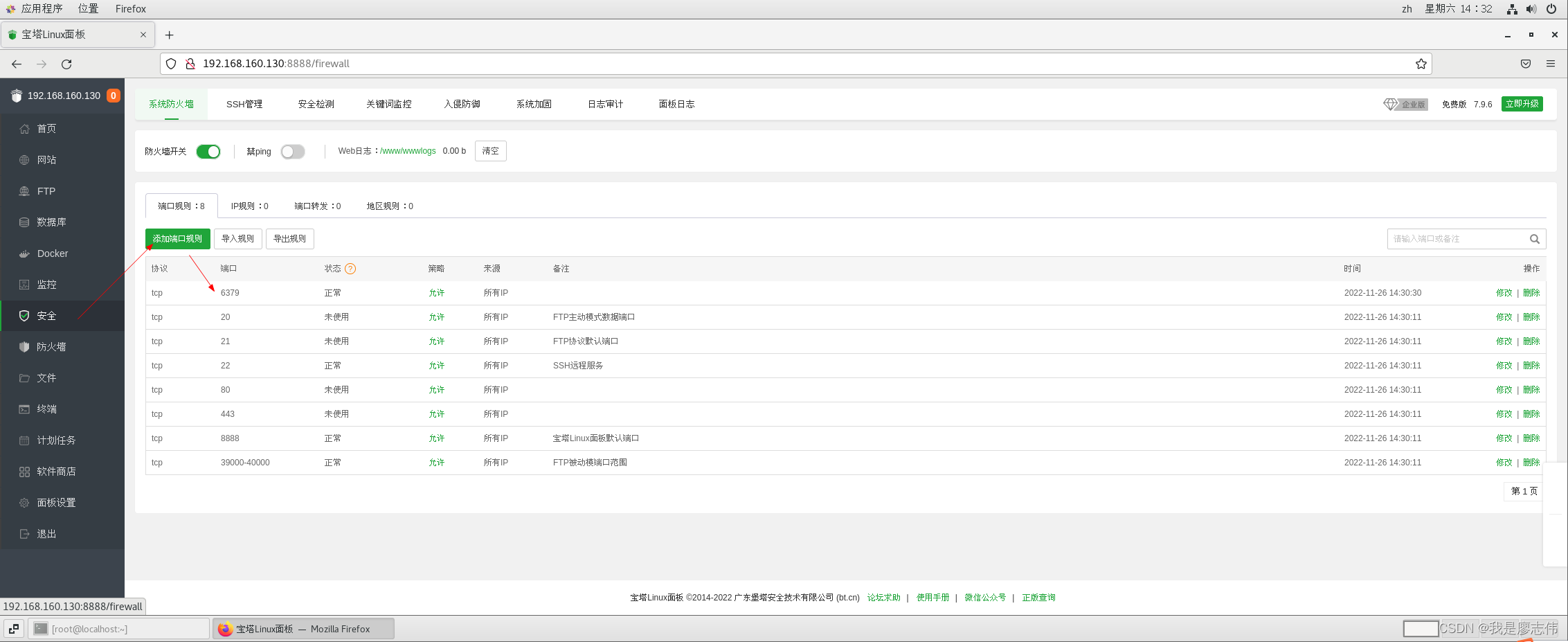
Task: Focus the port or remark search field
Action: point(1467,239)
